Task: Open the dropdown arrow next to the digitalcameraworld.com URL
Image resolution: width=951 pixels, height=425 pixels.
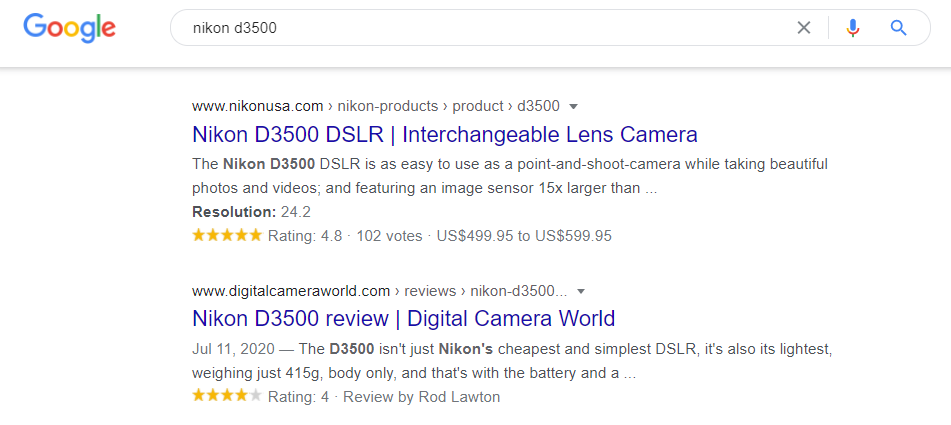Action: pyautogui.click(x=581, y=292)
